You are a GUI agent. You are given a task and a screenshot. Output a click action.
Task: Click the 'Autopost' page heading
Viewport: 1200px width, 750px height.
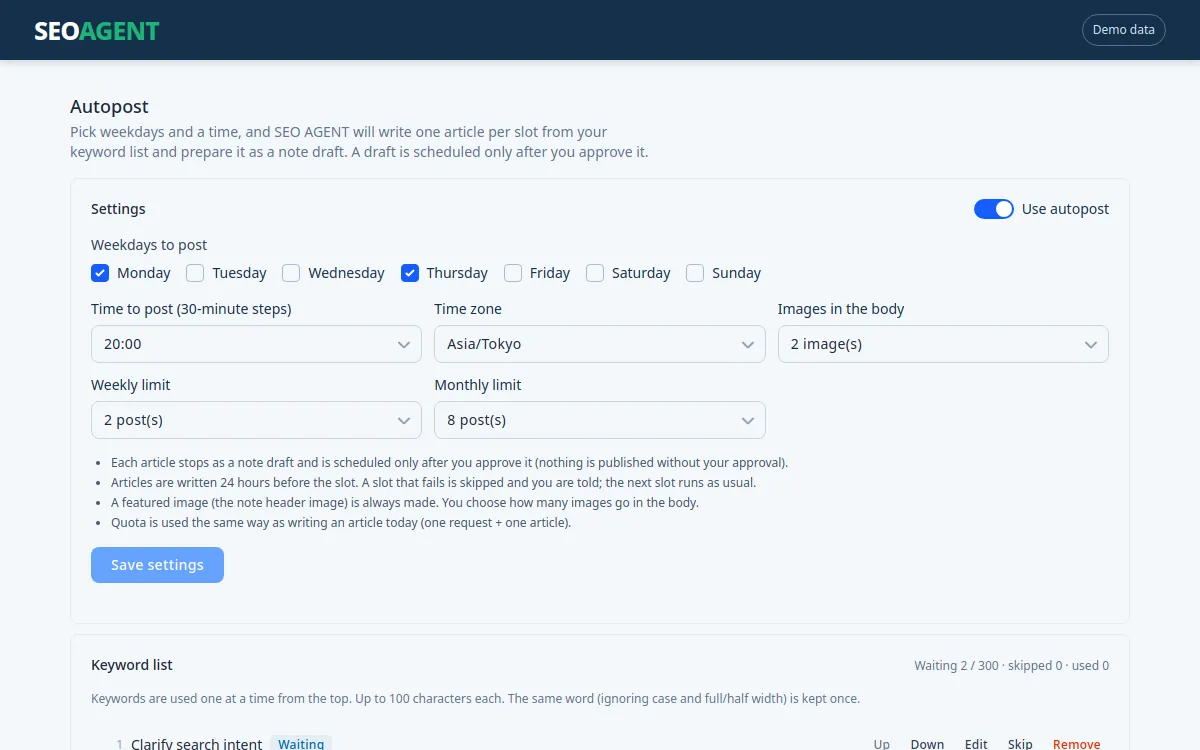click(109, 107)
